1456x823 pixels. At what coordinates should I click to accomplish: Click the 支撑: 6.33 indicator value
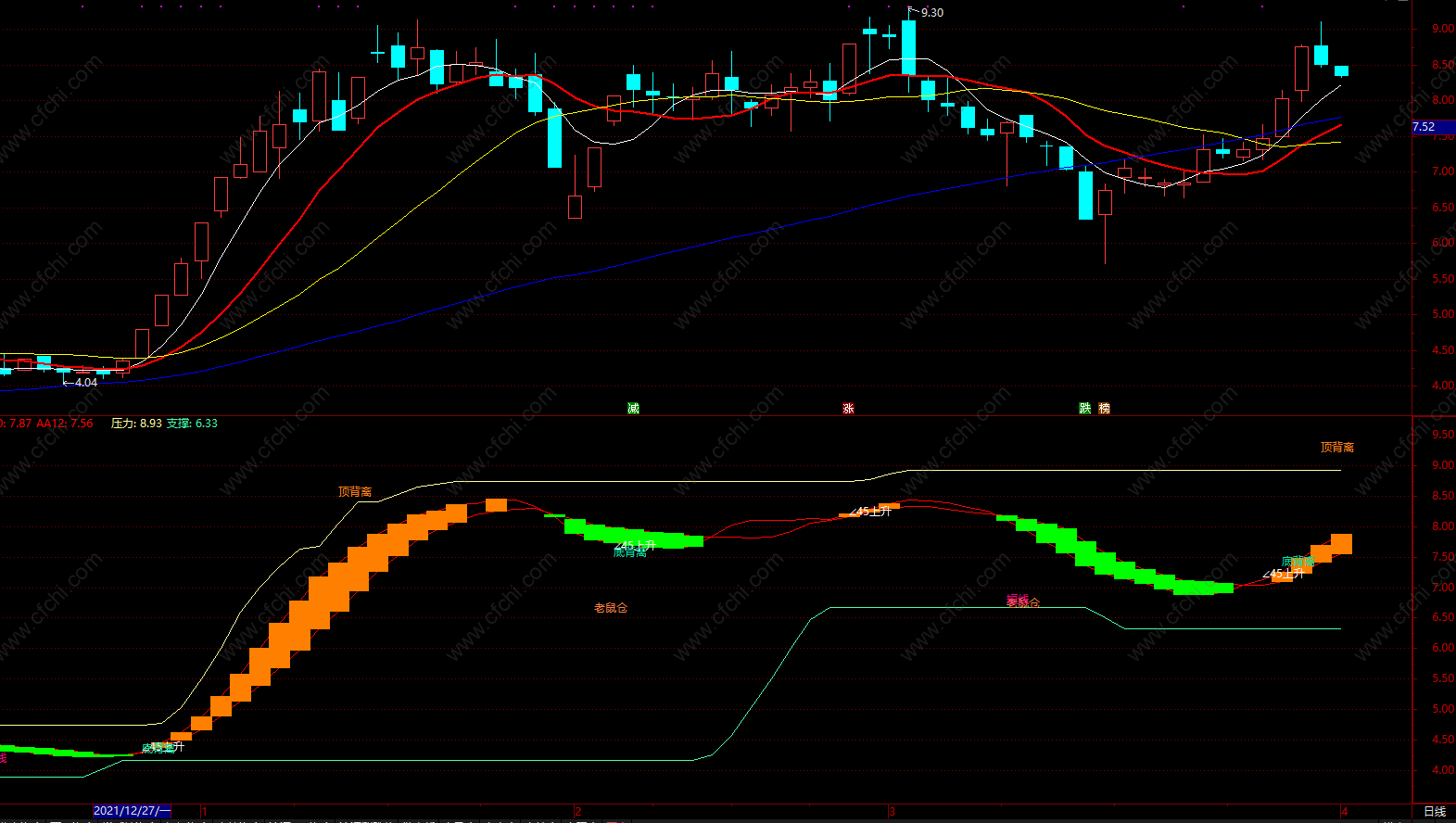192,424
